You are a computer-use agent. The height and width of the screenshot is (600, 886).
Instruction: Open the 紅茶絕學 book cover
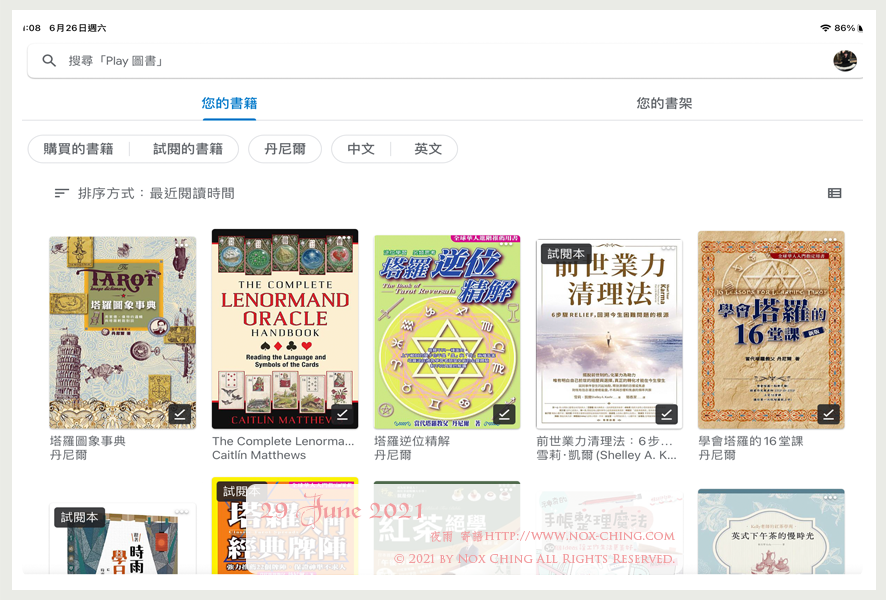(x=447, y=528)
